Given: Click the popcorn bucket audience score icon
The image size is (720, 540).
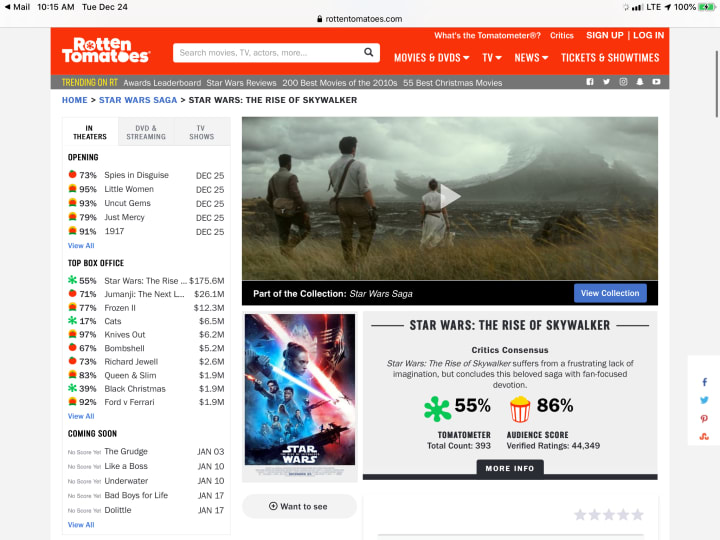Looking at the screenshot, I should tap(520, 409).
